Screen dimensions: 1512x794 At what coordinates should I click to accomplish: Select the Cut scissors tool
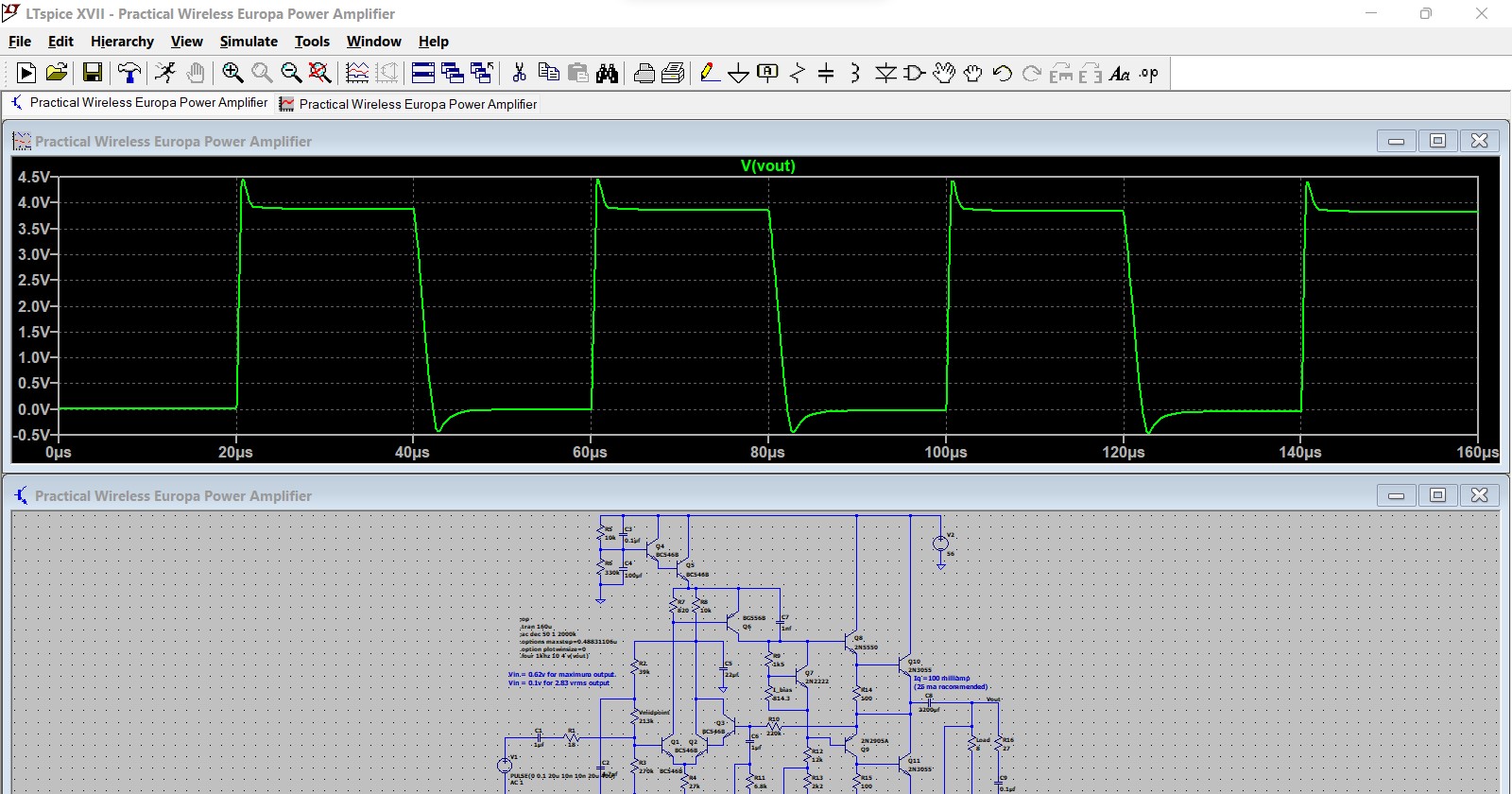tap(519, 73)
